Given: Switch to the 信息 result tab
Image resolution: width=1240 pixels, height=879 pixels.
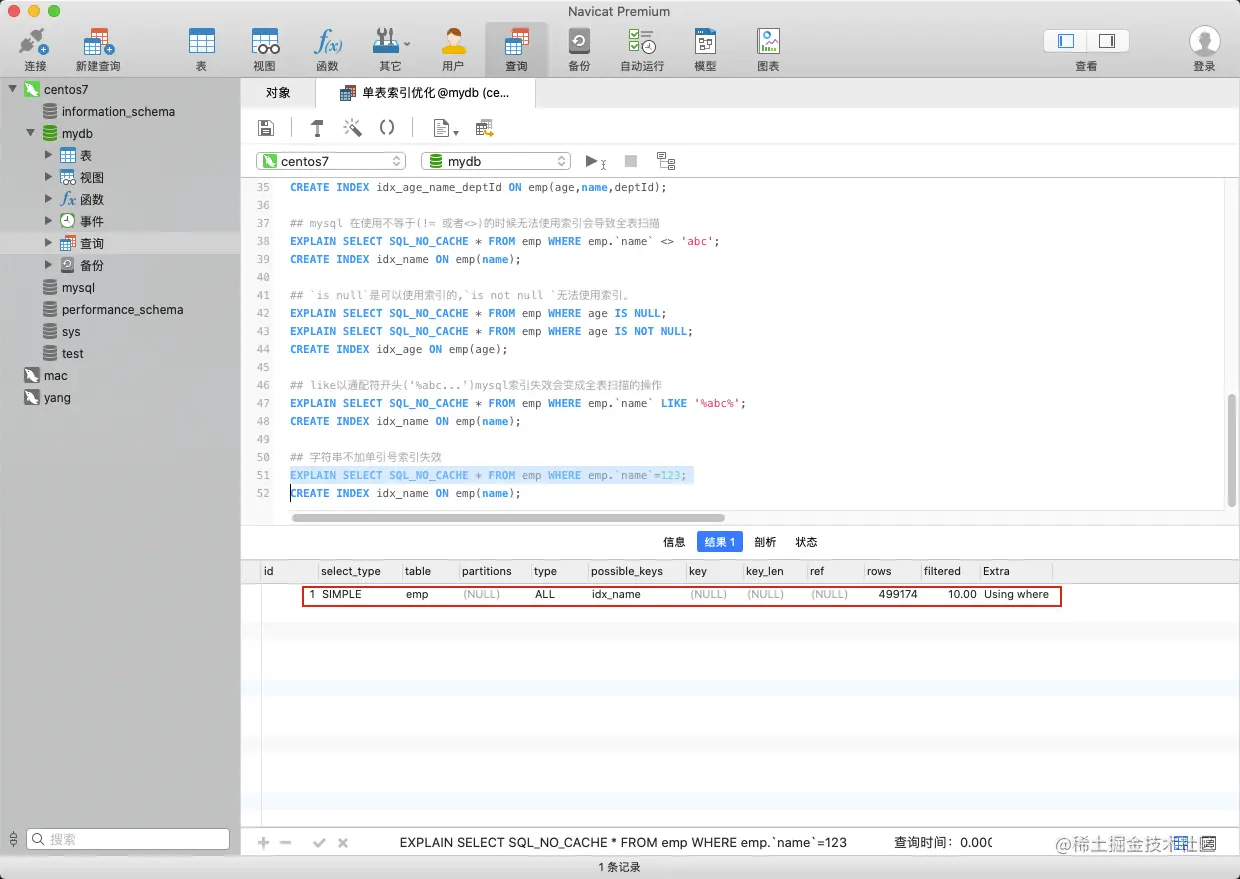Looking at the screenshot, I should pyautogui.click(x=675, y=542).
